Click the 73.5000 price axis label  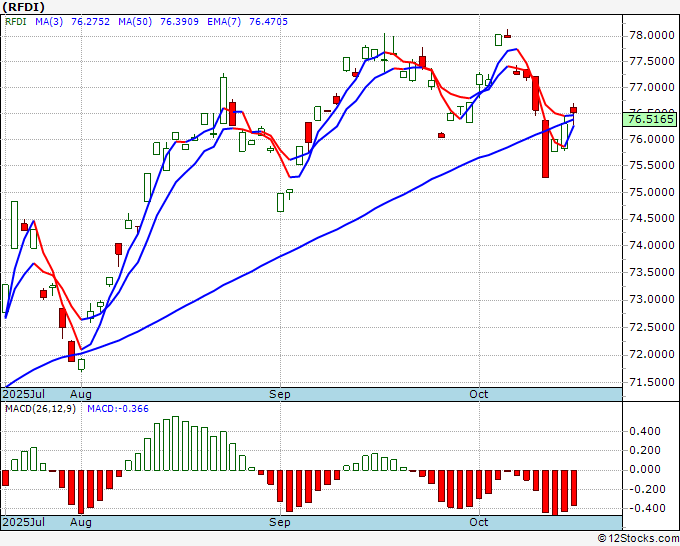point(651,272)
